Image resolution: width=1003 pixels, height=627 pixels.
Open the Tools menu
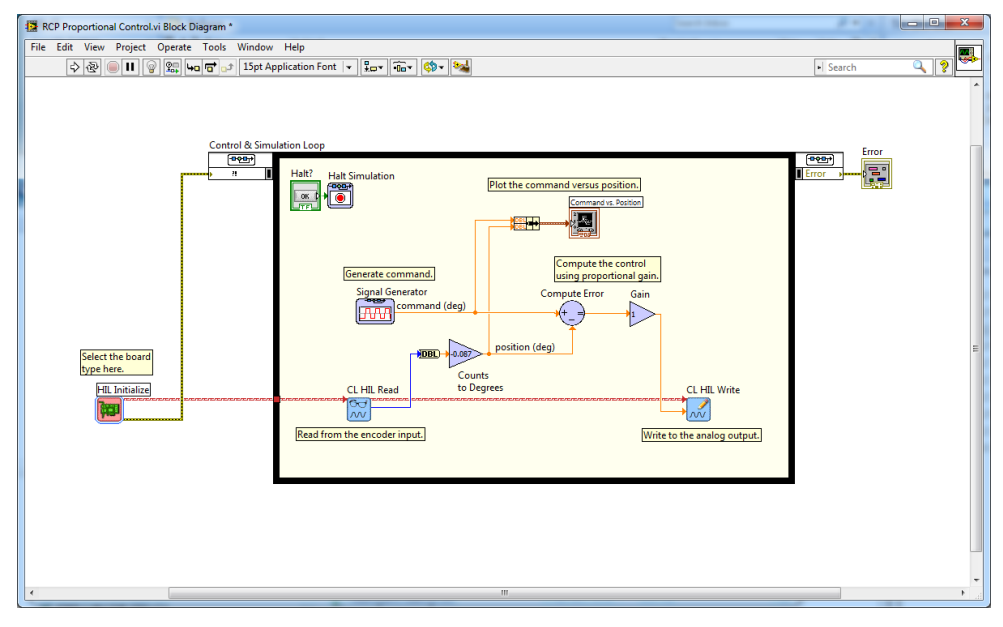tap(214, 47)
